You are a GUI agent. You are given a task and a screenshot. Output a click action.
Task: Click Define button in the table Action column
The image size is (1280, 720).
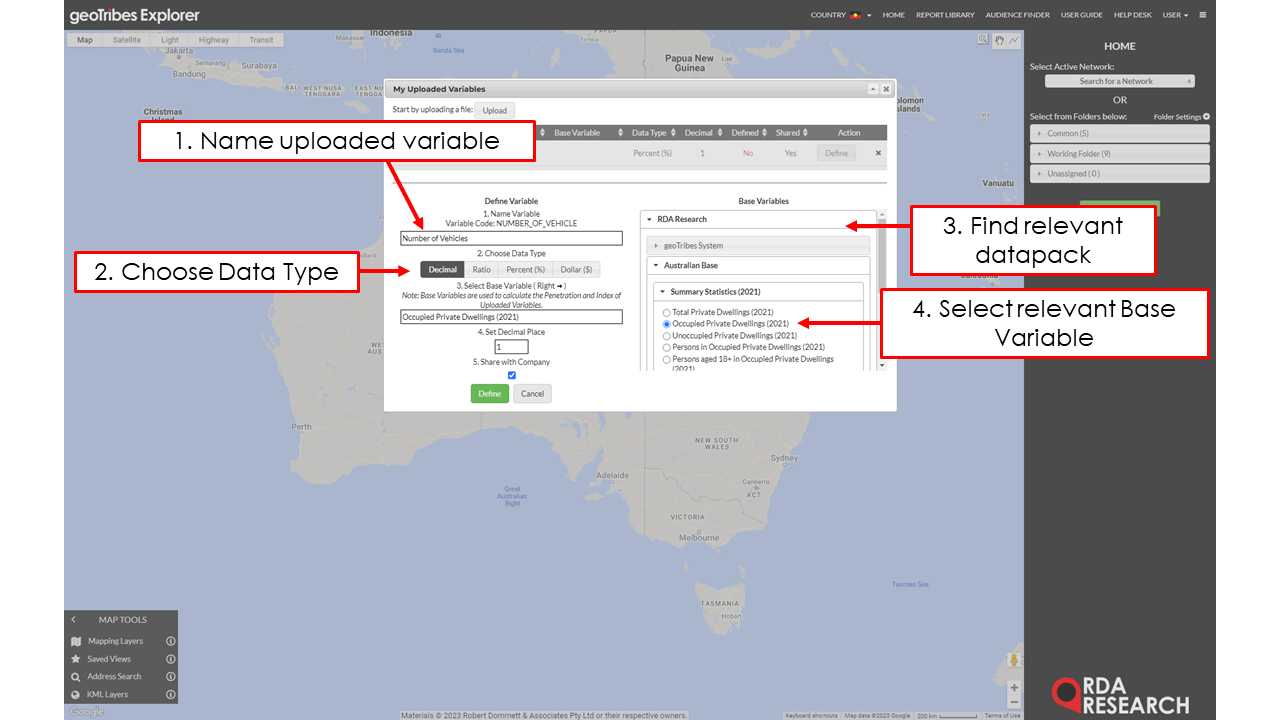coord(836,153)
